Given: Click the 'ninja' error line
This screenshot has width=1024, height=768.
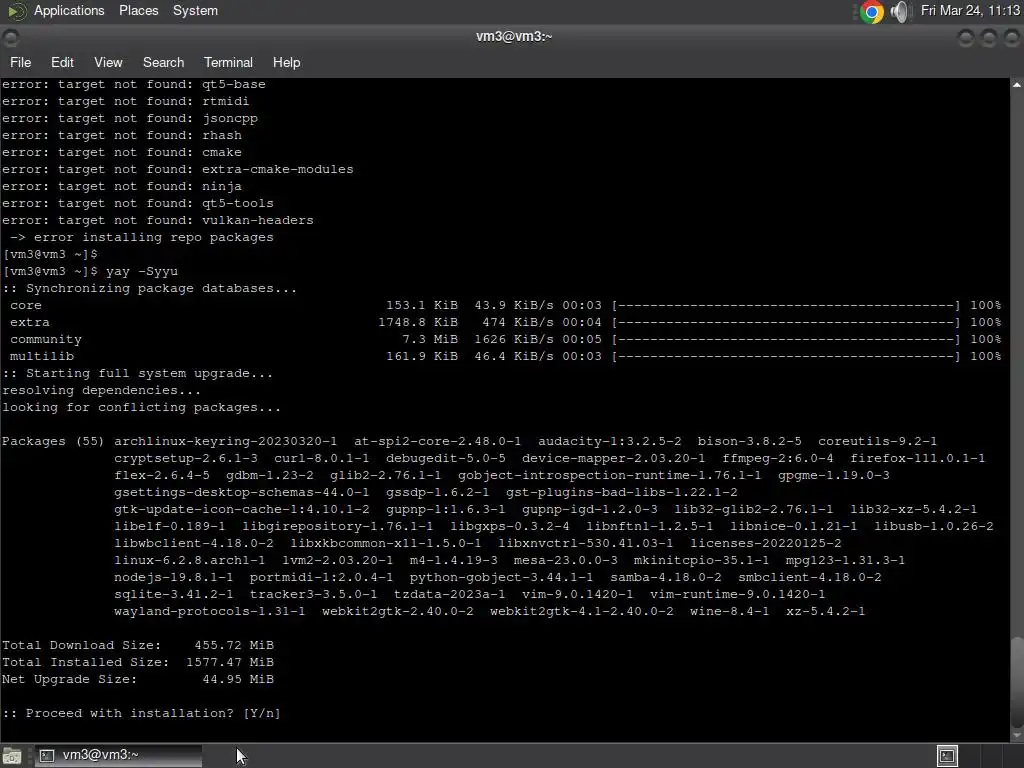Looking at the screenshot, I should click(x=121, y=186).
